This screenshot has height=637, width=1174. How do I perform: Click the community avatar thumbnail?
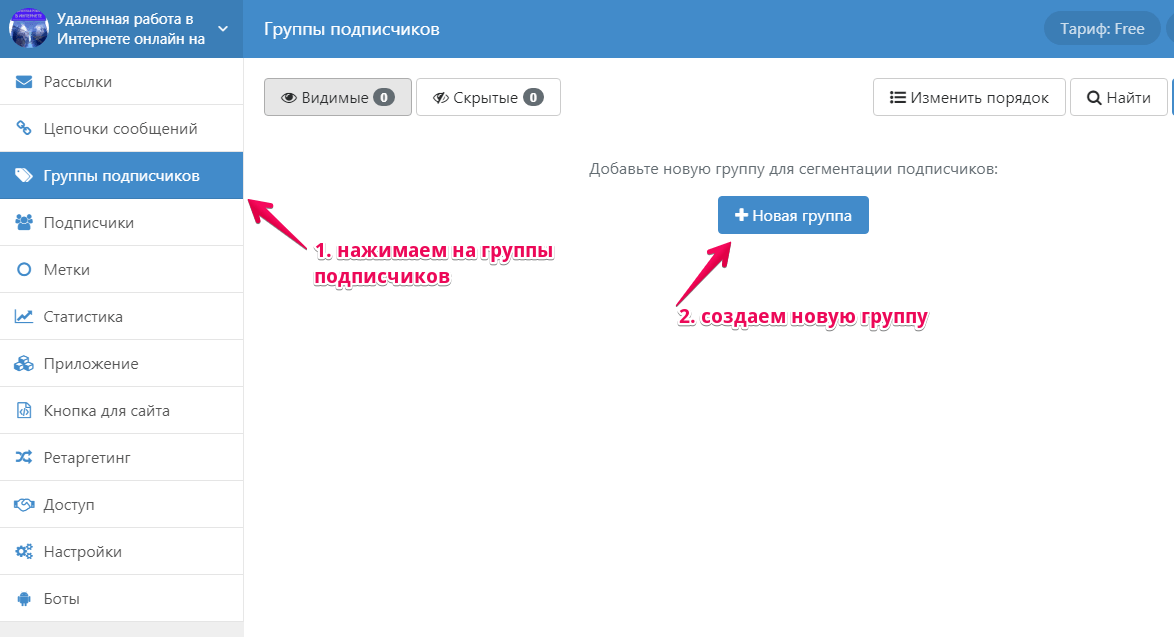pyautogui.click(x=29, y=29)
